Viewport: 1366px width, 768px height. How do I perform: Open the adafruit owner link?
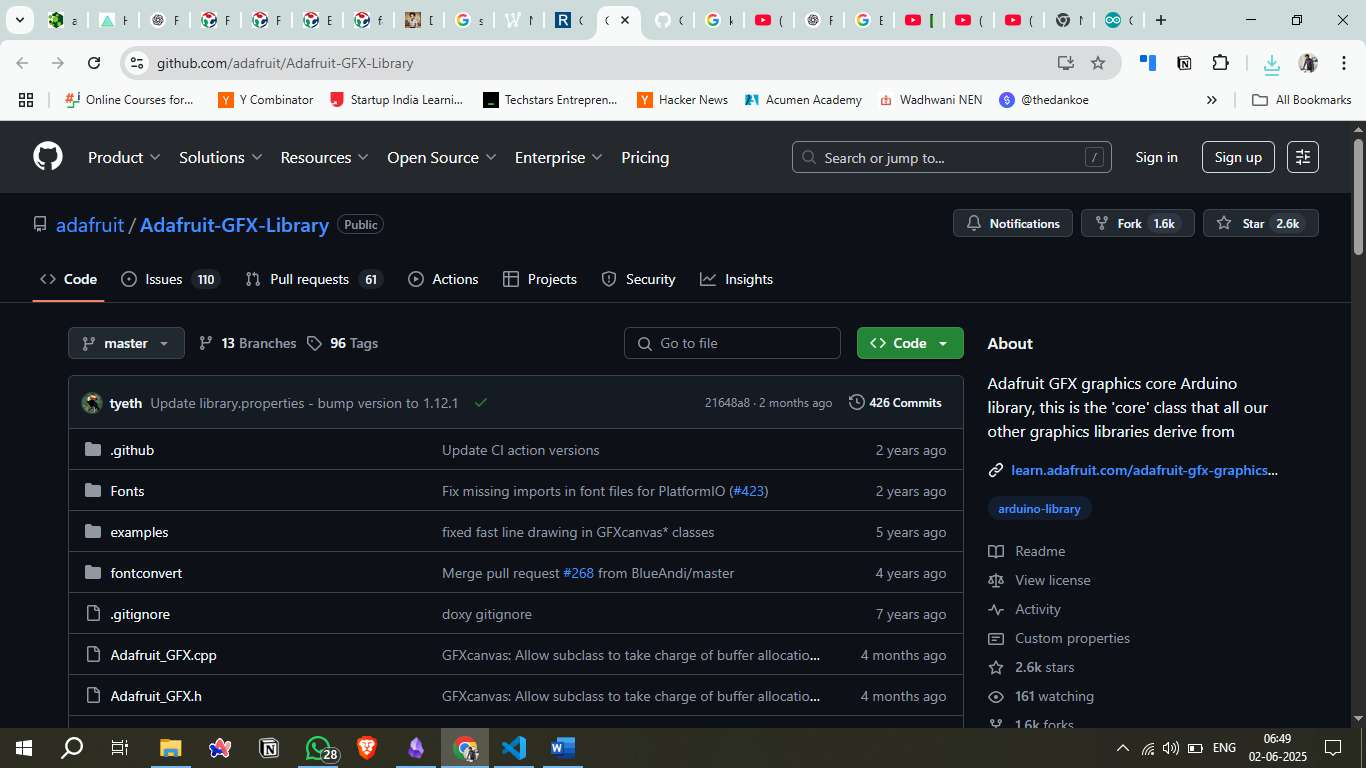click(90, 225)
